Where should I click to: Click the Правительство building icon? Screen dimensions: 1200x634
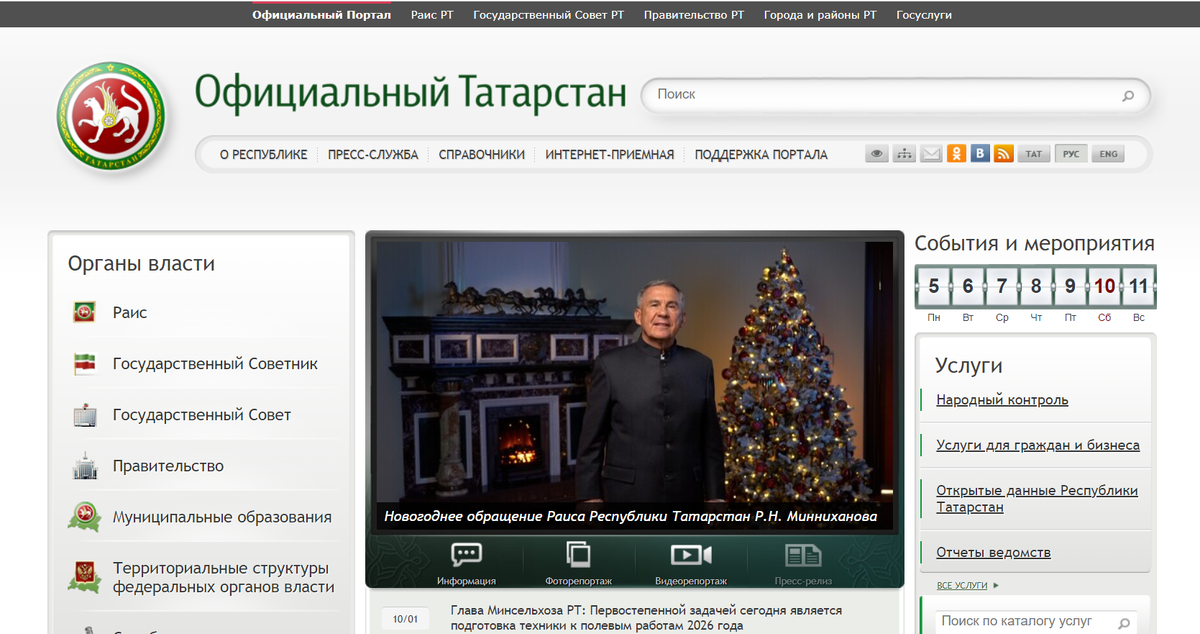point(84,466)
